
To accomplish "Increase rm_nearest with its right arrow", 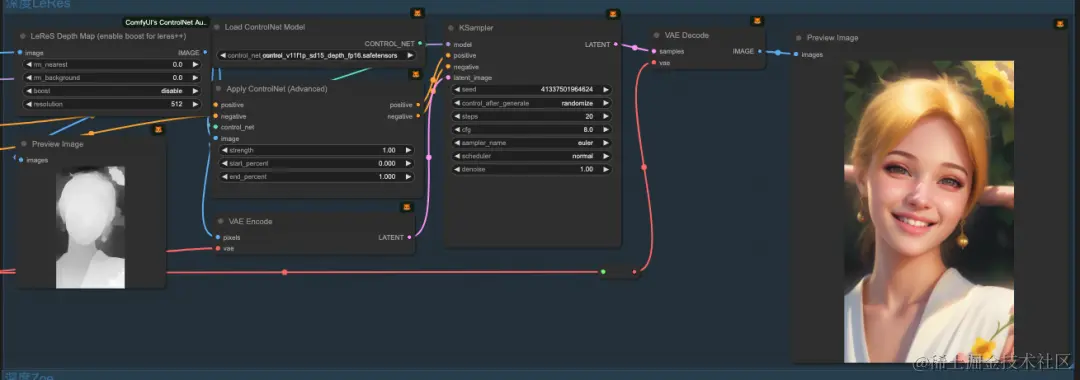I will click(x=195, y=64).
